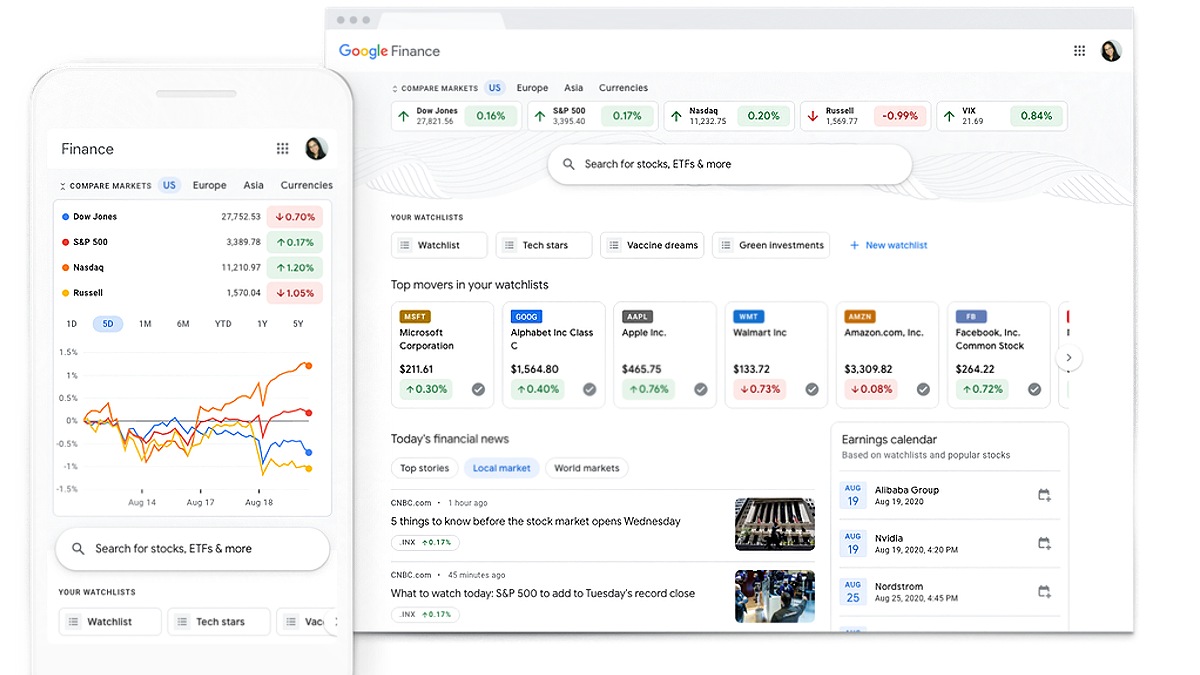This screenshot has height=675, width=1200.
Task: Switch desktop markets to Europe tab
Action: (x=532, y=88)
